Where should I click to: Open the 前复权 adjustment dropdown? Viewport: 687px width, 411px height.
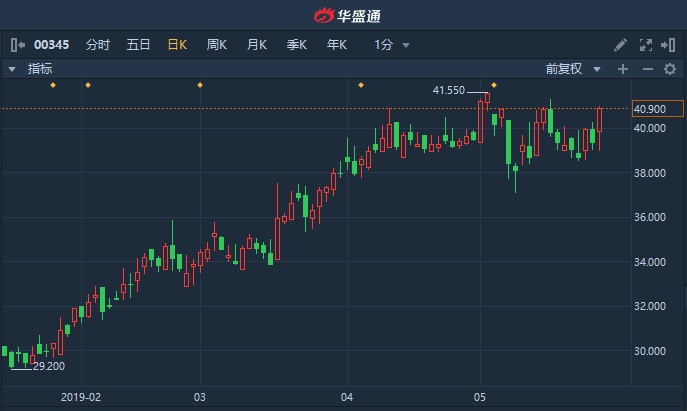(573, 69)
